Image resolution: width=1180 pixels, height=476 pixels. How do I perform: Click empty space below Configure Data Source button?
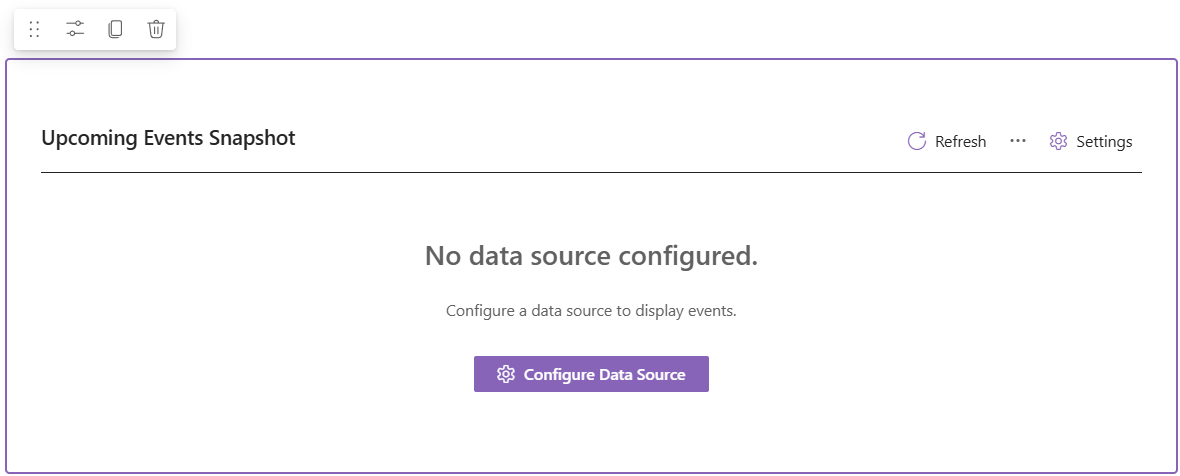click(591, 430)
